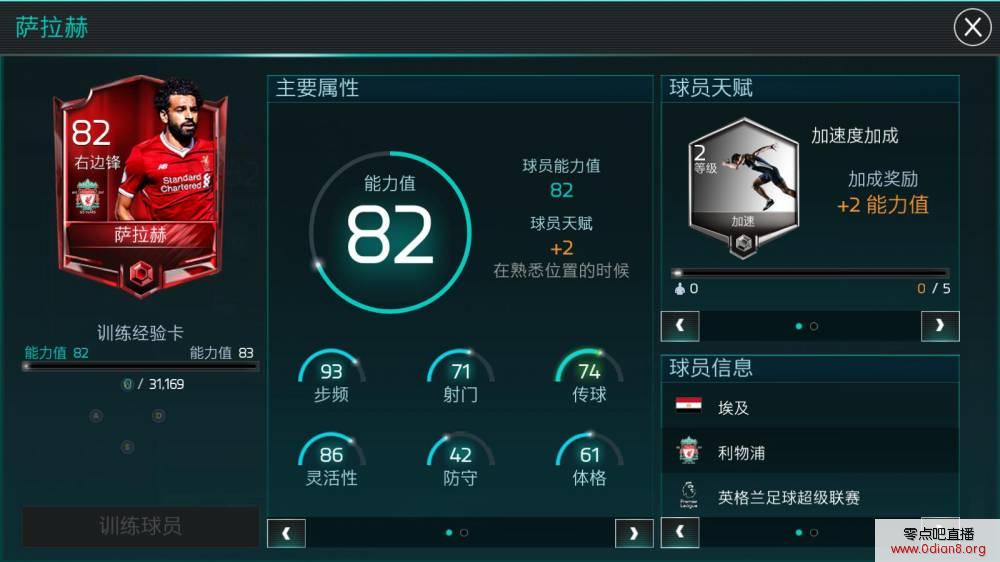Show next 球员天赋 talent
1000x562 pixels.
coord(939,326)
